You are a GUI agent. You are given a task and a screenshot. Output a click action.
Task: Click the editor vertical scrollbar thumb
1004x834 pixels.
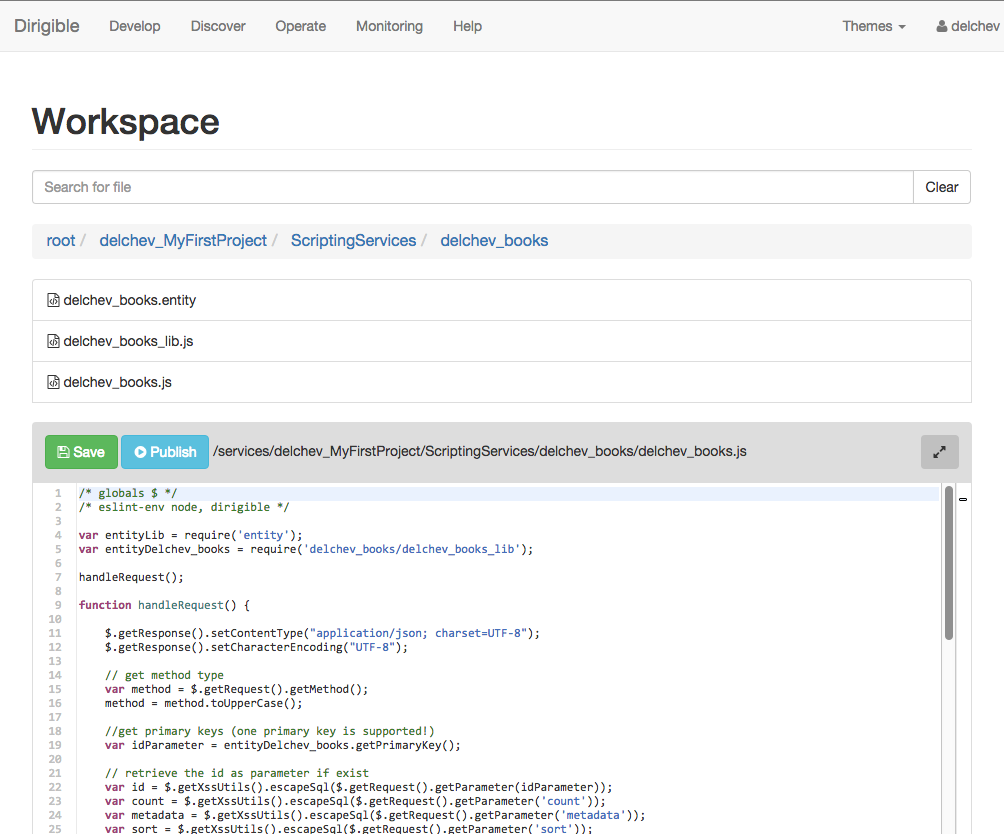tap(948, 563)
